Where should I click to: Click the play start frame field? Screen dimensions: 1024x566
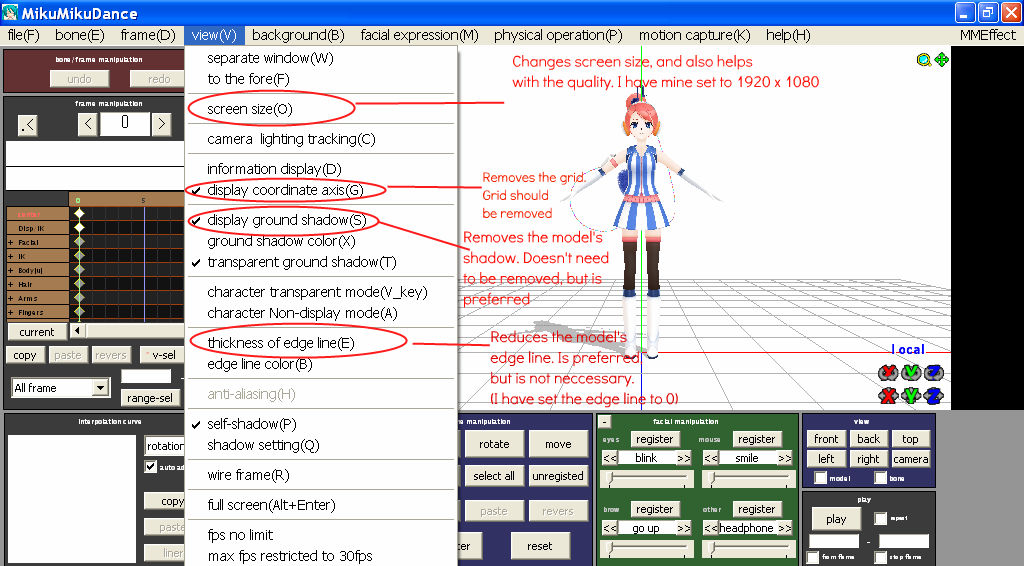point(834,541)
